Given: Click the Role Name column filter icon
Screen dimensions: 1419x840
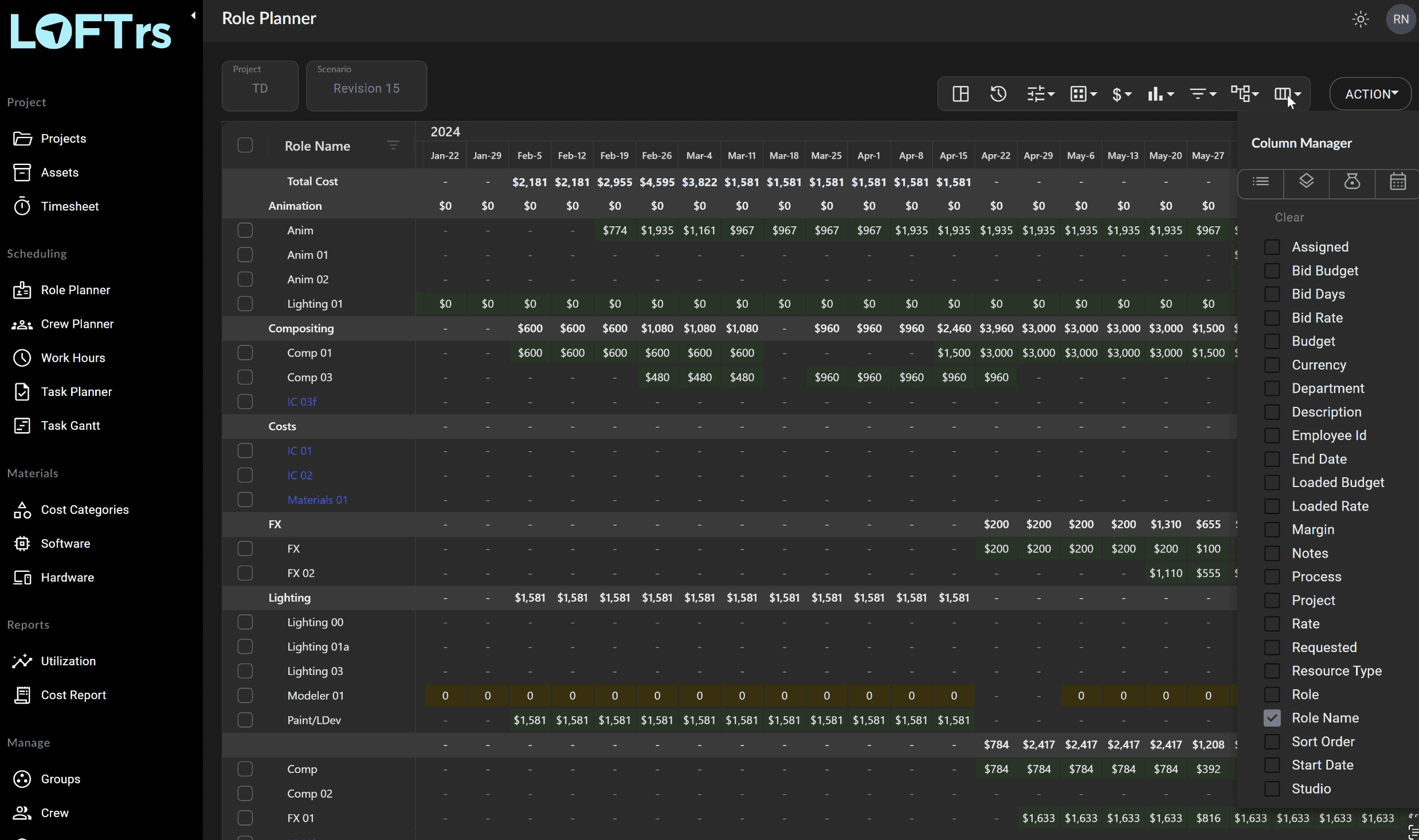Looking at the screenshot, I should pyautogui.click(x=393, y=146).
